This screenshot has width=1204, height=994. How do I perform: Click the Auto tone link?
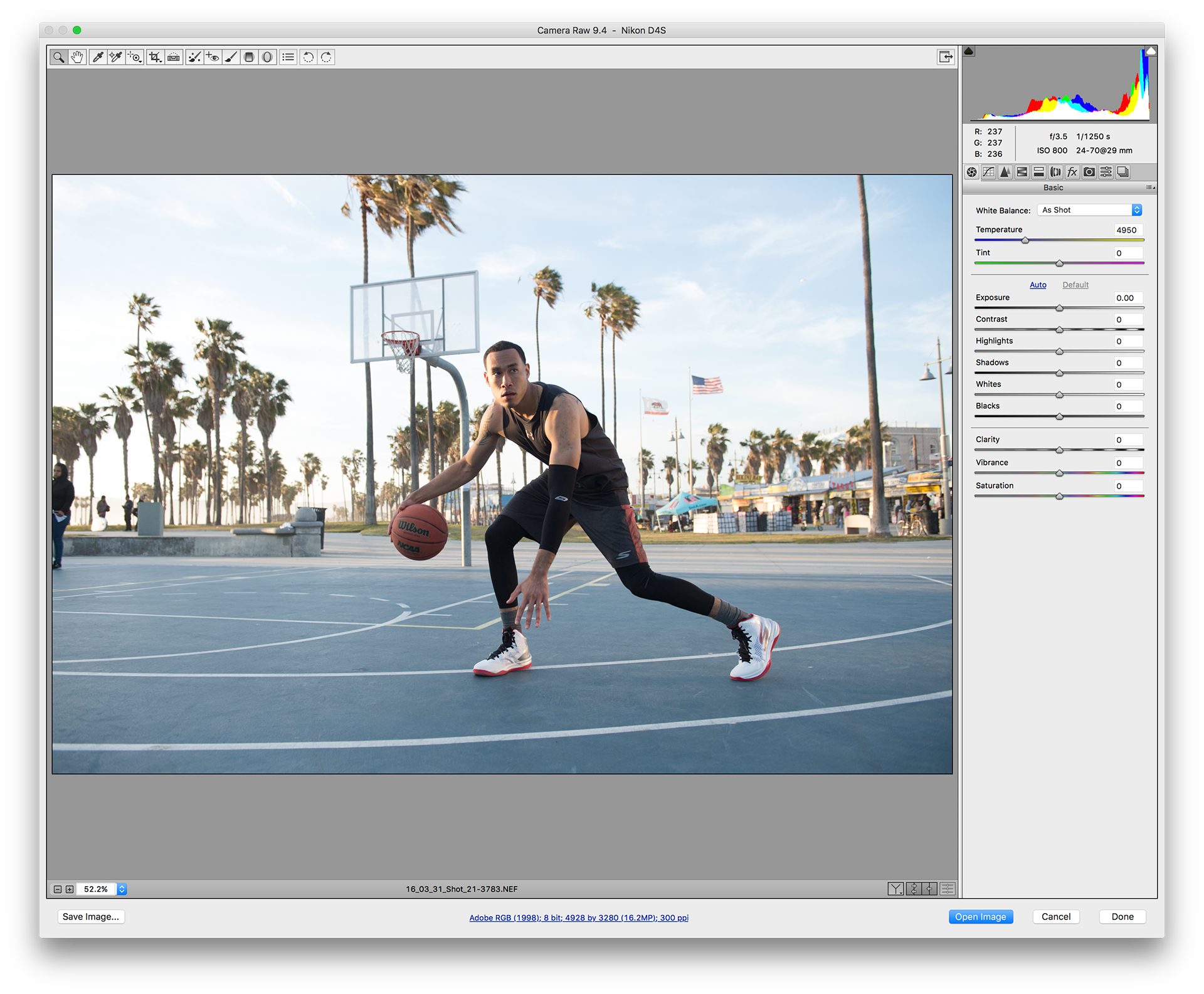click(1038, 285)
